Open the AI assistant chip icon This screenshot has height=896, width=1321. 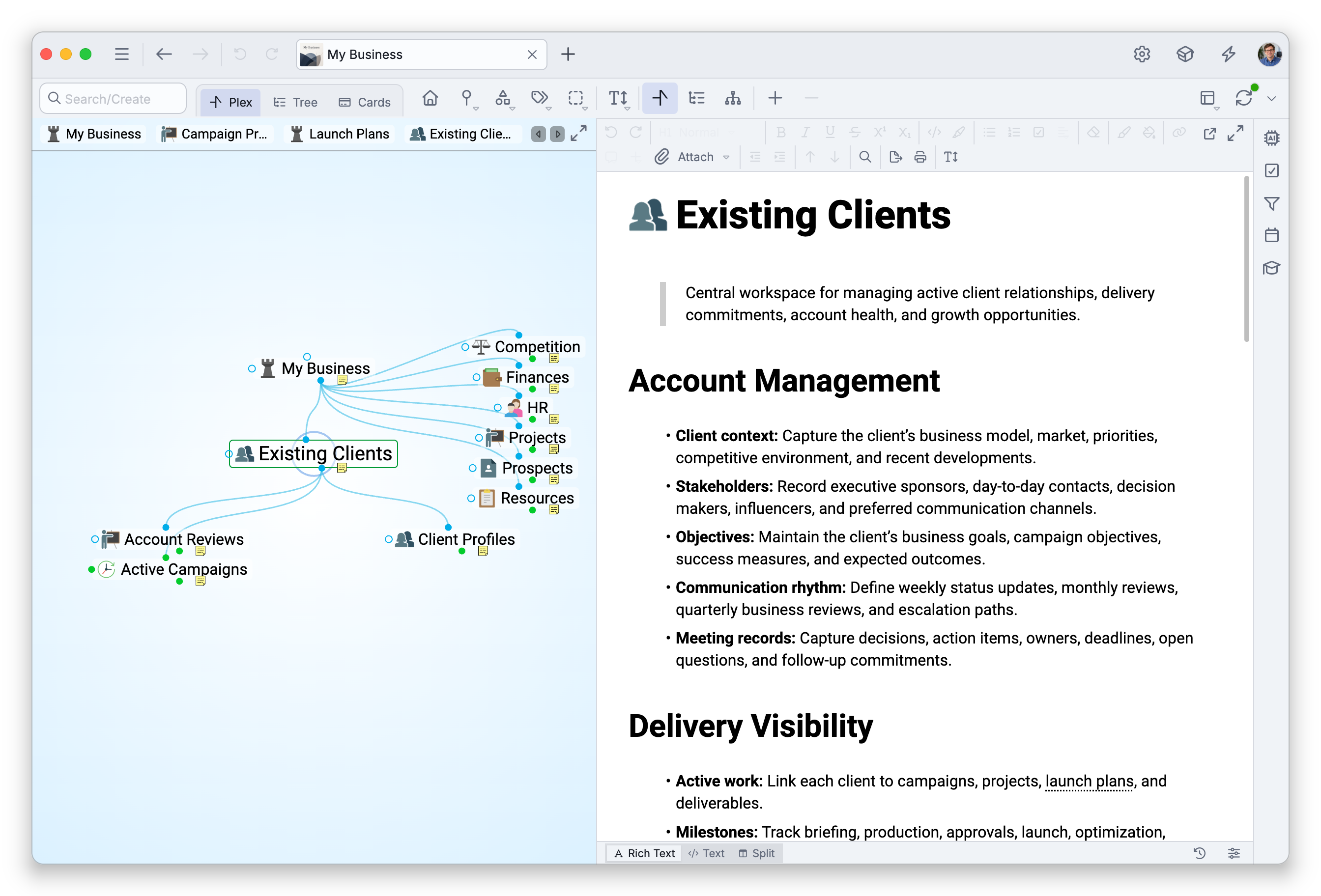[1271, 138]
